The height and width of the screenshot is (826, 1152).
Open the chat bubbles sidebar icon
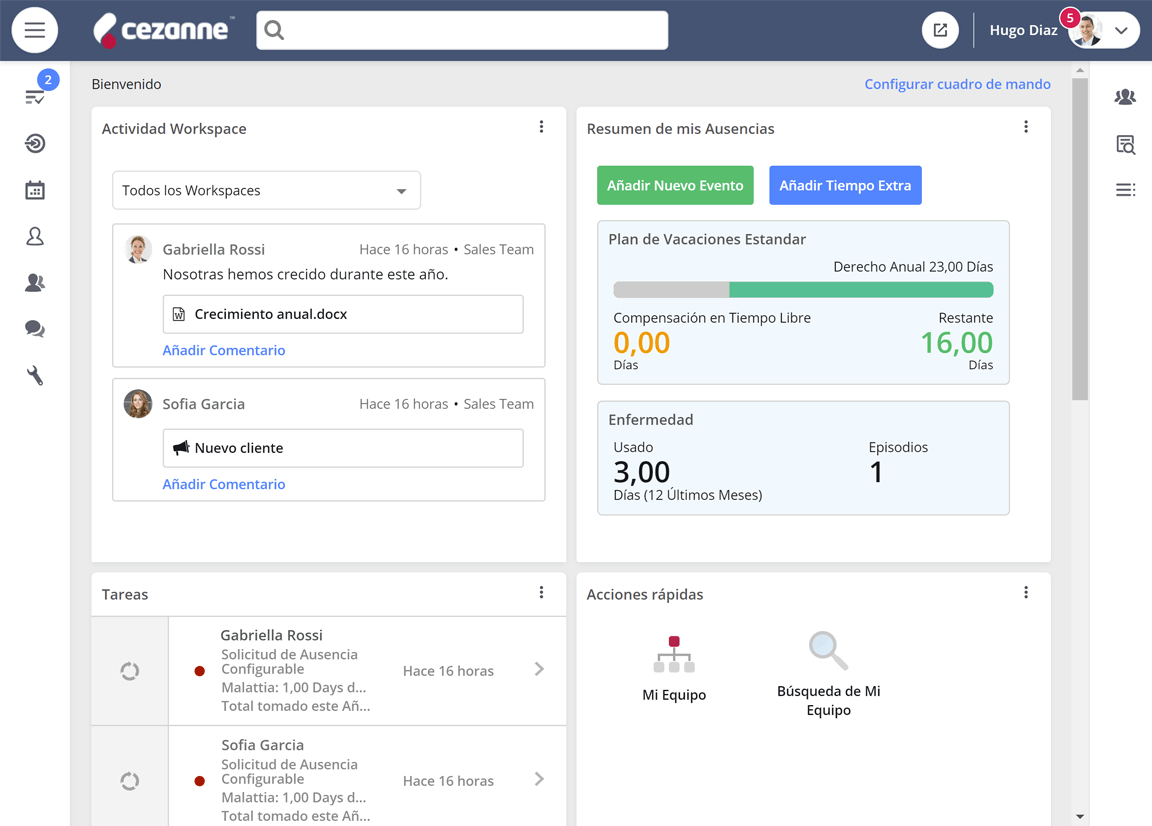pyautogui.click(x=35, y=328)
